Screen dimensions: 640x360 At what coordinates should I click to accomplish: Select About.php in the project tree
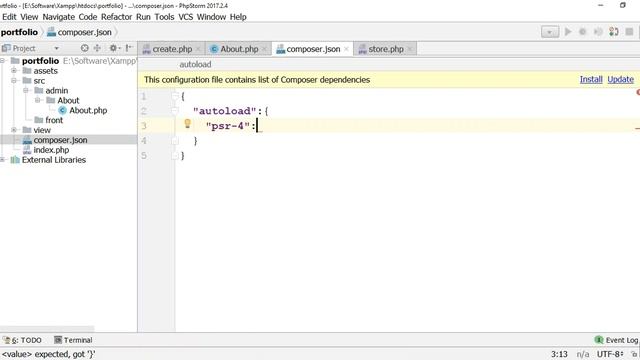[x=82, y=110]
